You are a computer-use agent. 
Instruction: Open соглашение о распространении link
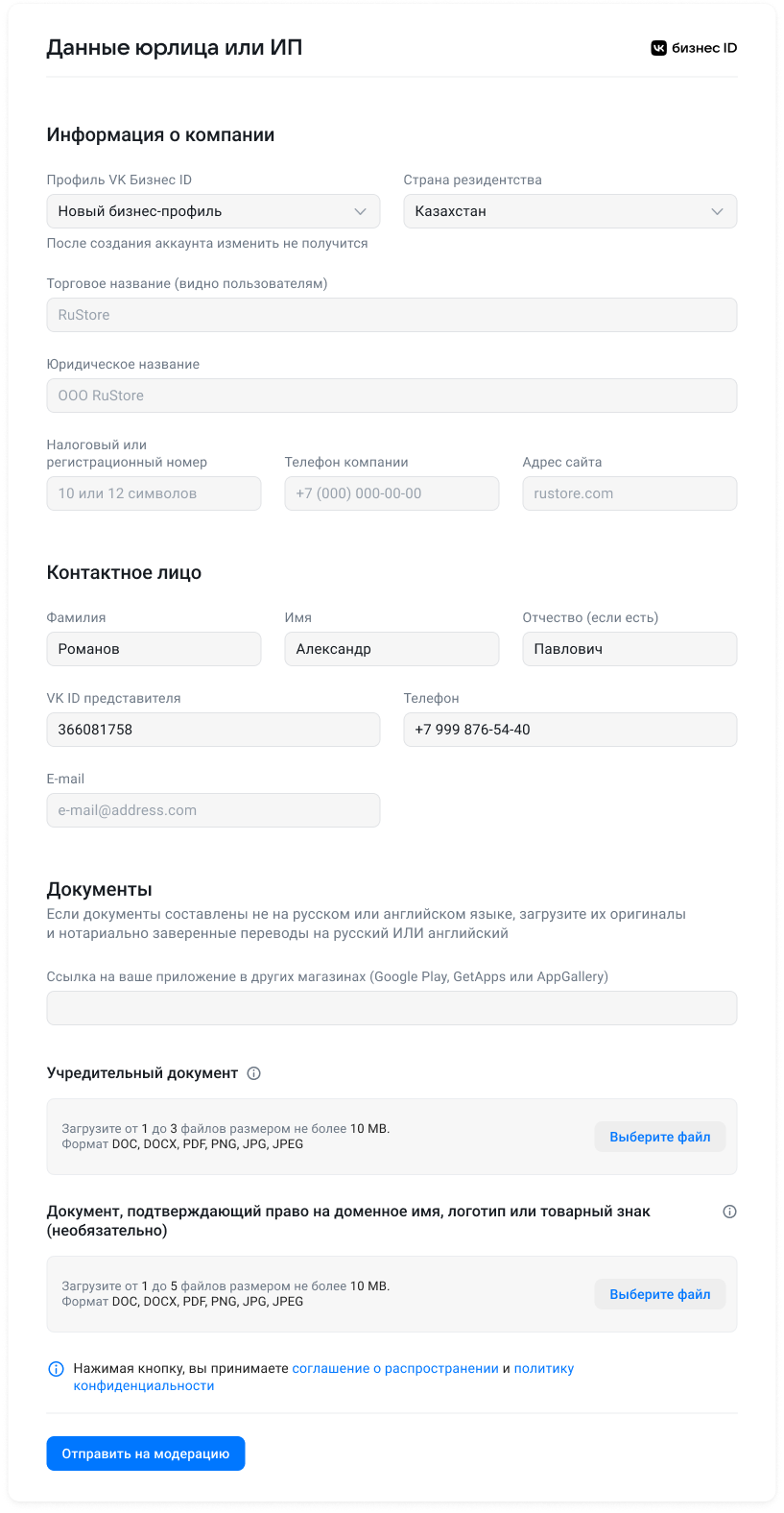click(x=395, y=1369)
